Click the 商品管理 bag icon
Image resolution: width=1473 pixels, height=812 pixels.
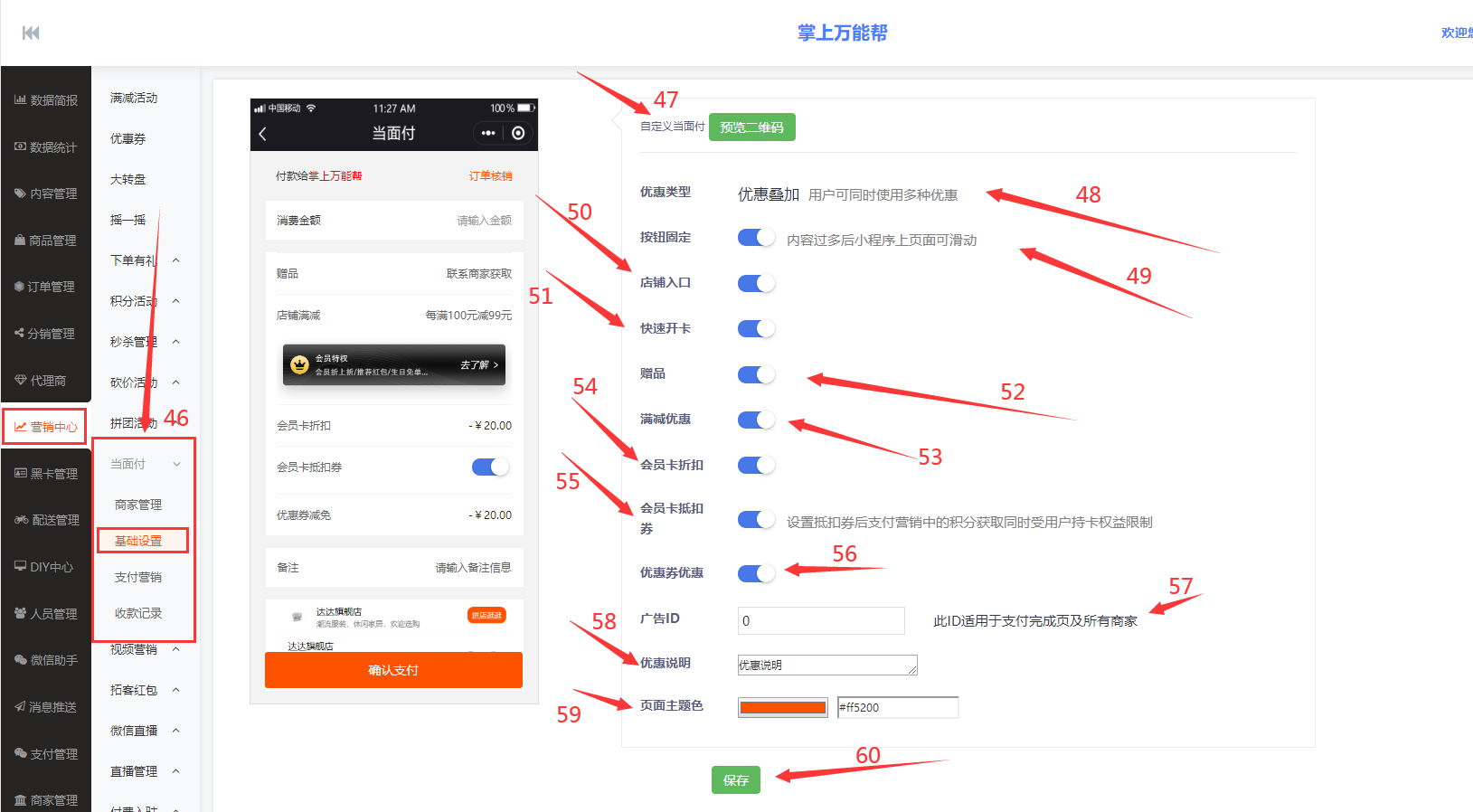(20, 241)
